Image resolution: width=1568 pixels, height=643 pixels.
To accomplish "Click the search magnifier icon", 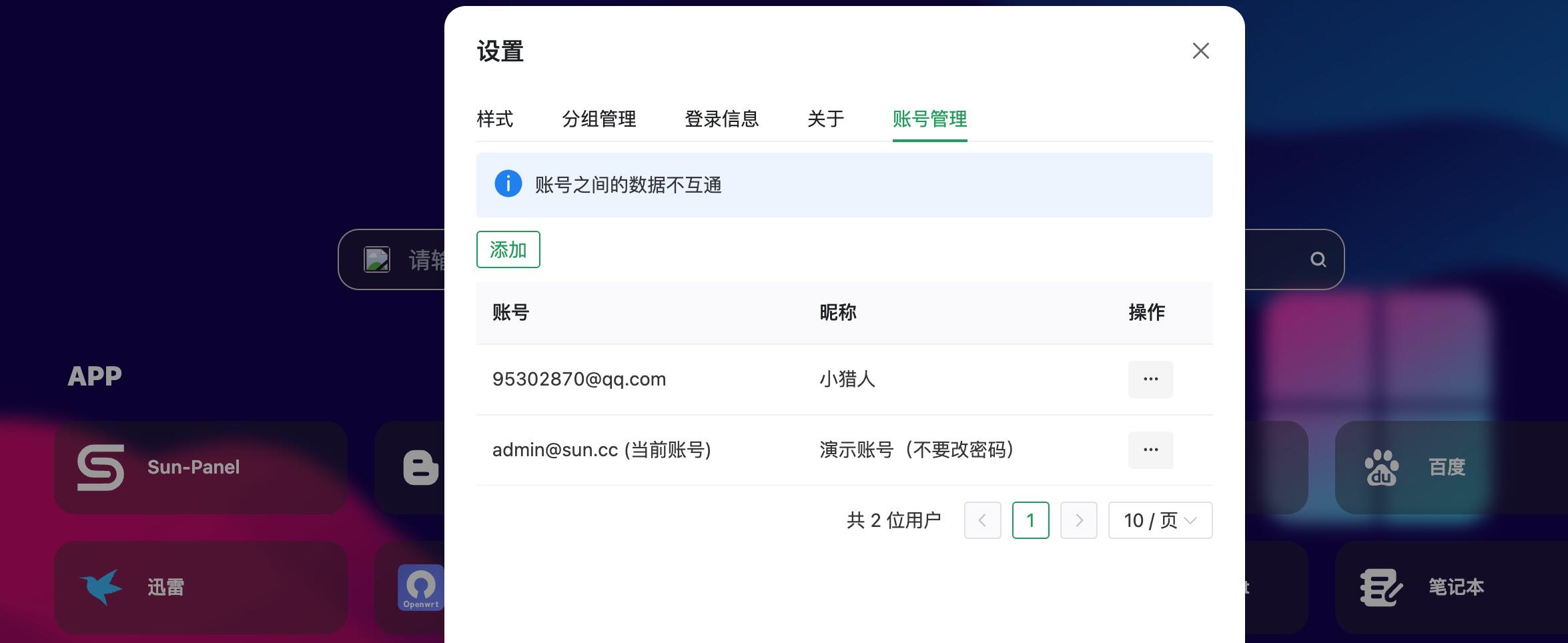I will [1318, 259].
